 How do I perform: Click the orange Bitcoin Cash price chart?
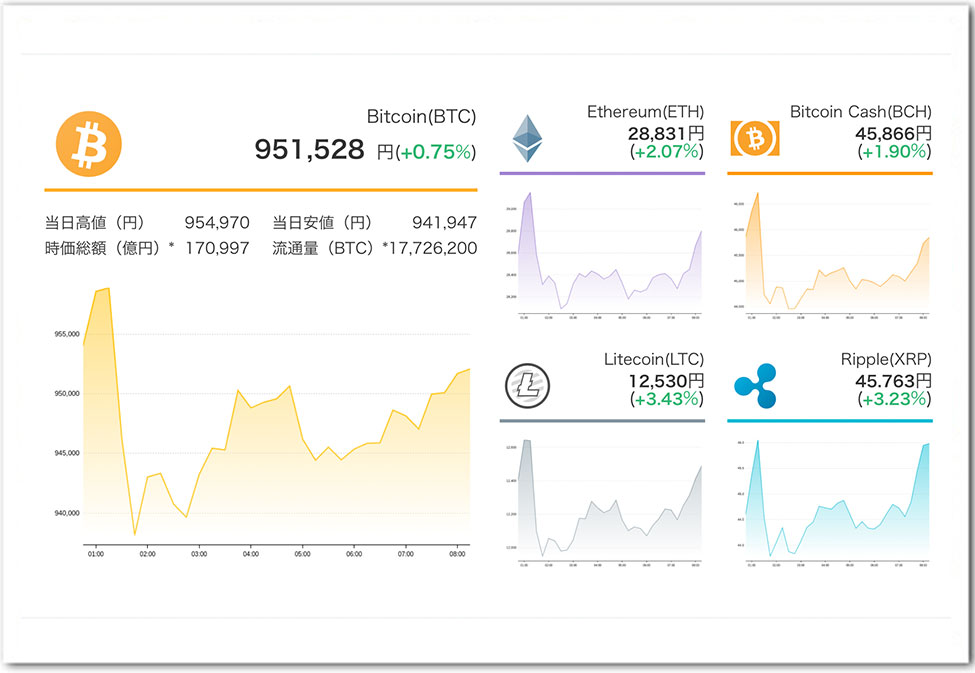click(x=838, y=254)
